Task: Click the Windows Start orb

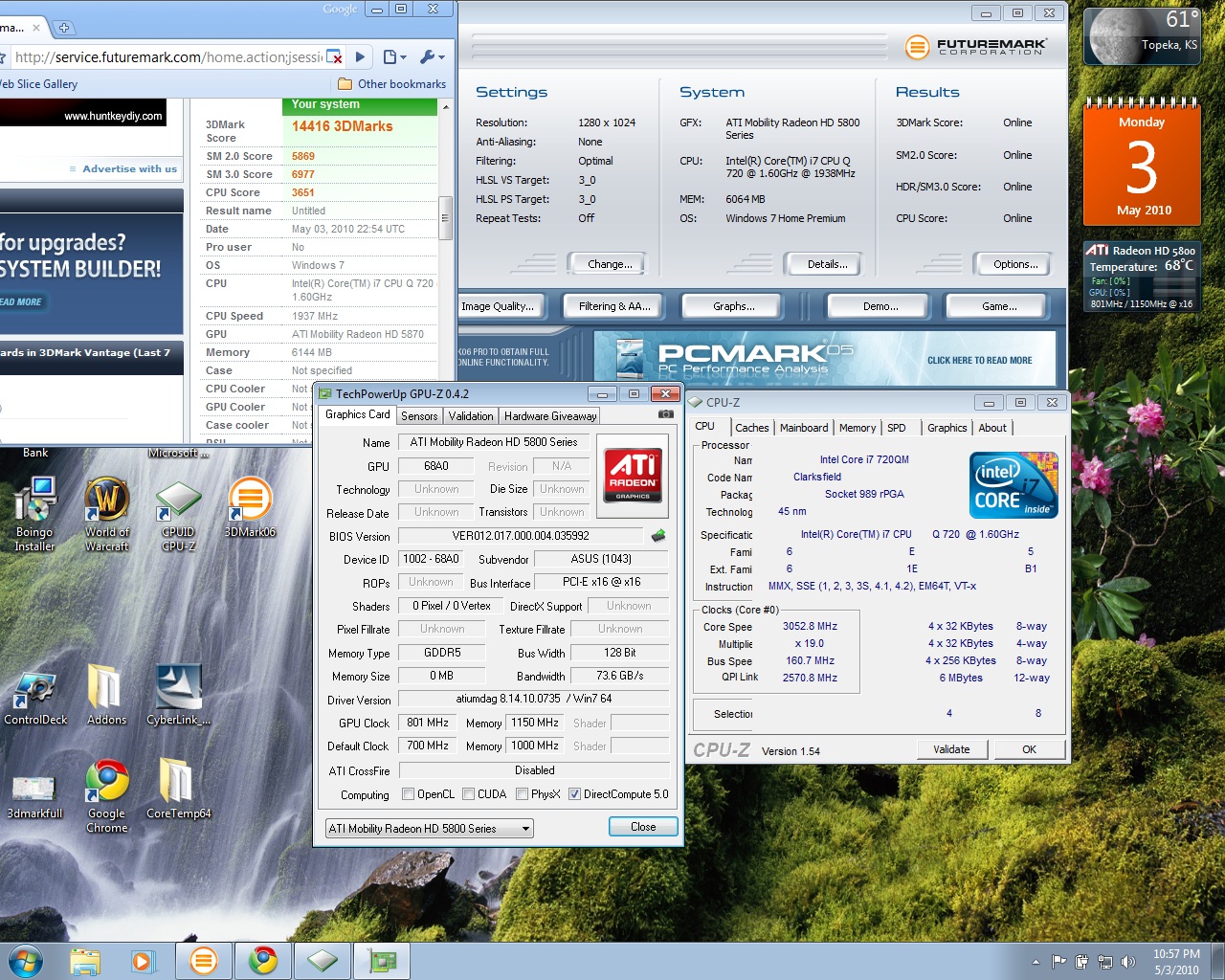Action: (x=25, y=960)
